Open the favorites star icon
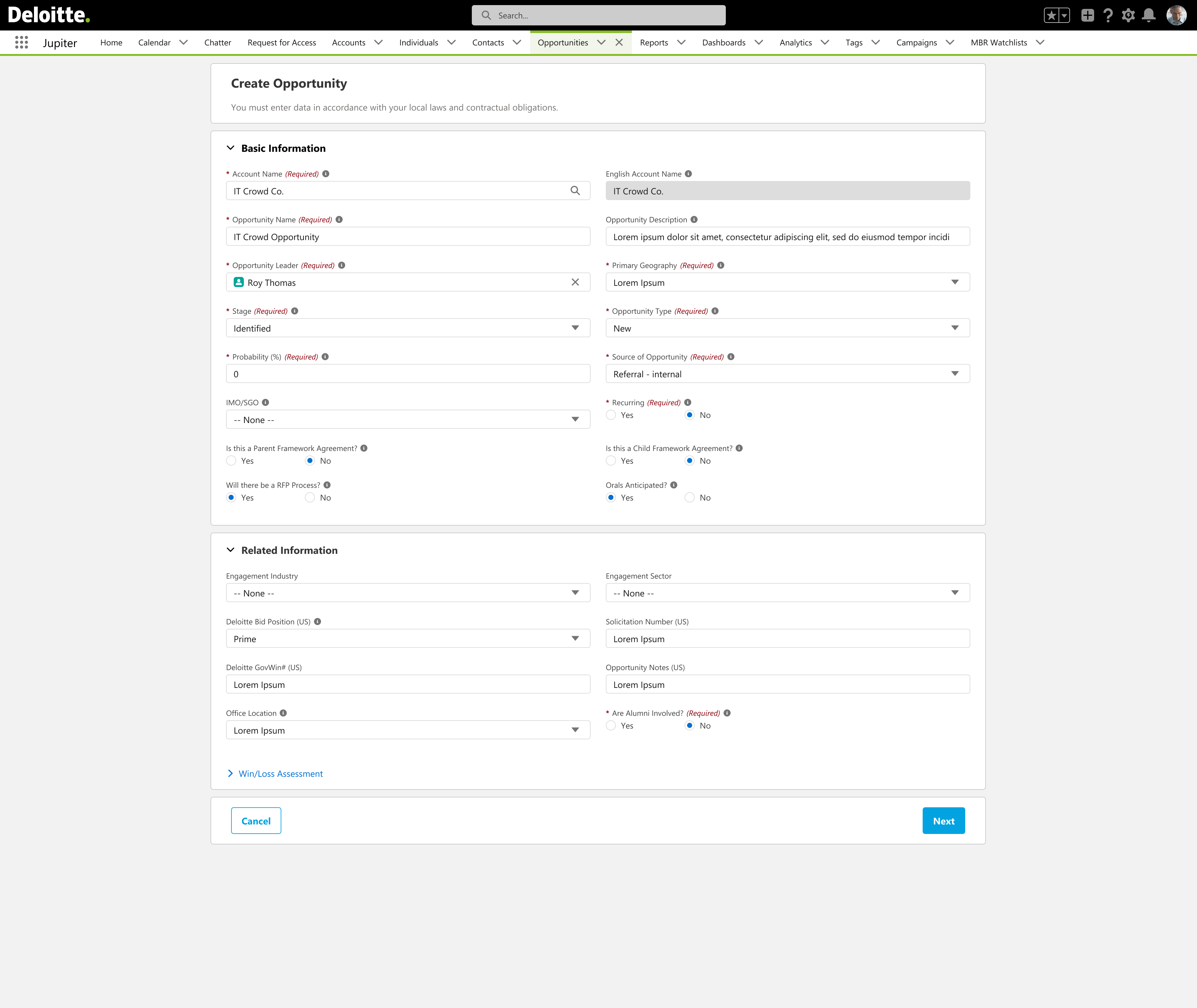Screen dimensions: 1197x1008 1051,16
